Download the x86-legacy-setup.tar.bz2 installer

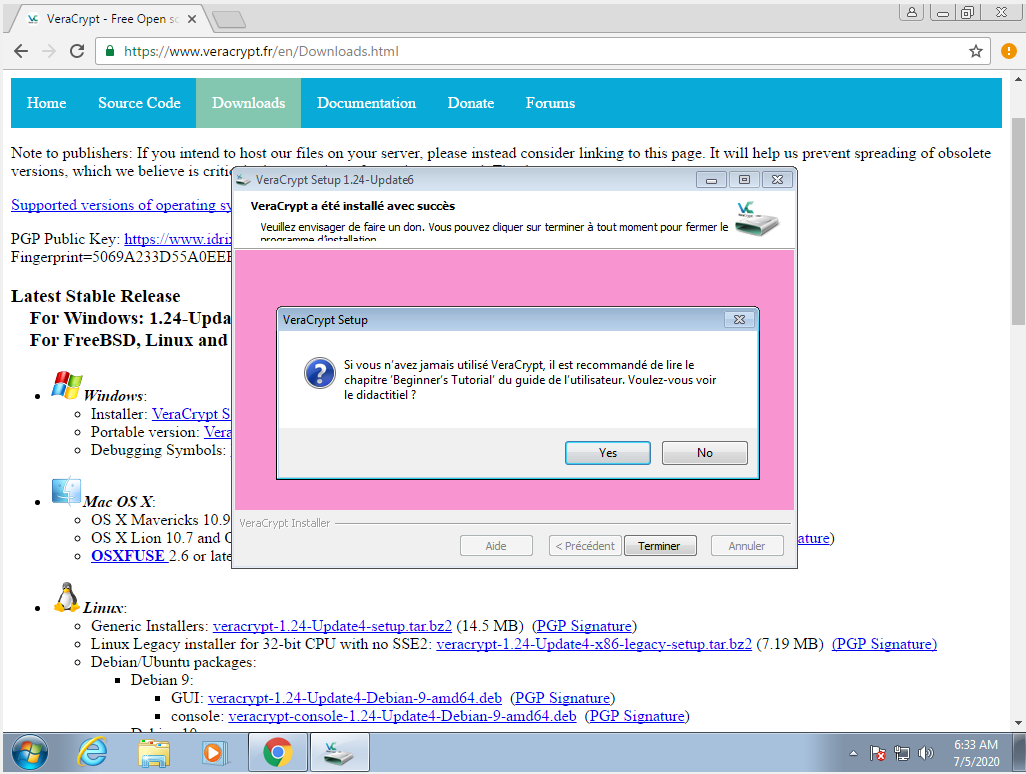[594, 644]
